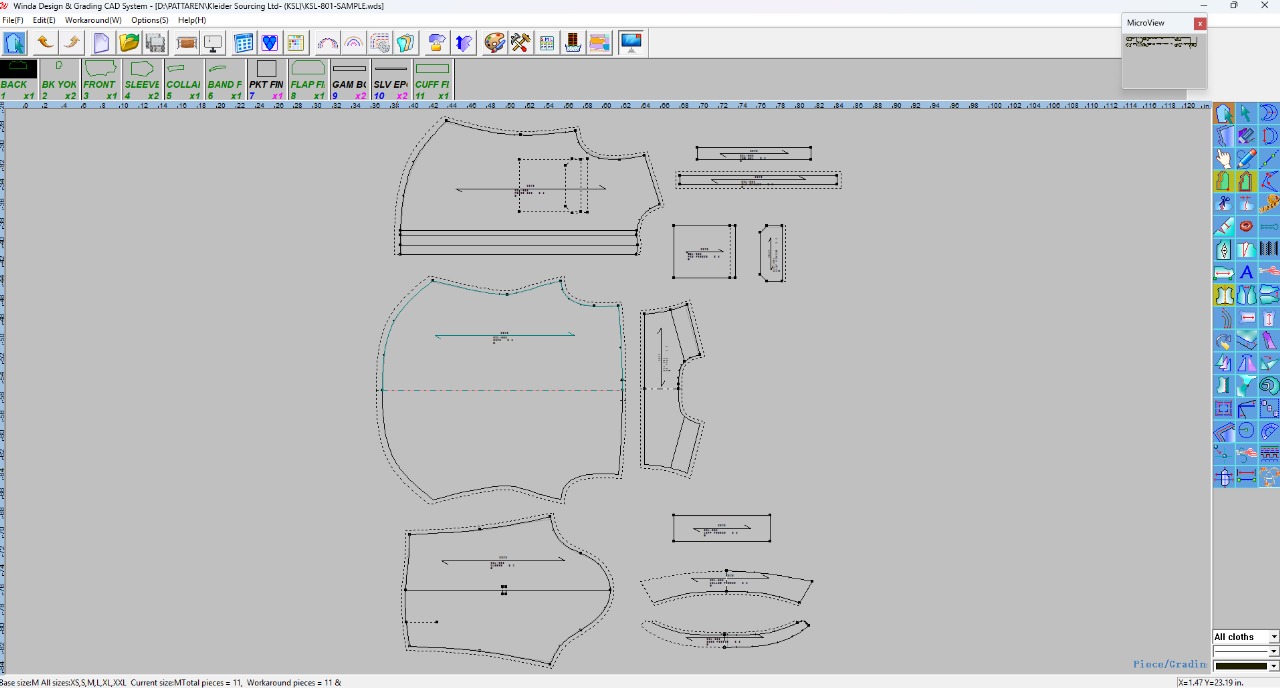Open the Options(S) menu

[x=149, y=20]
